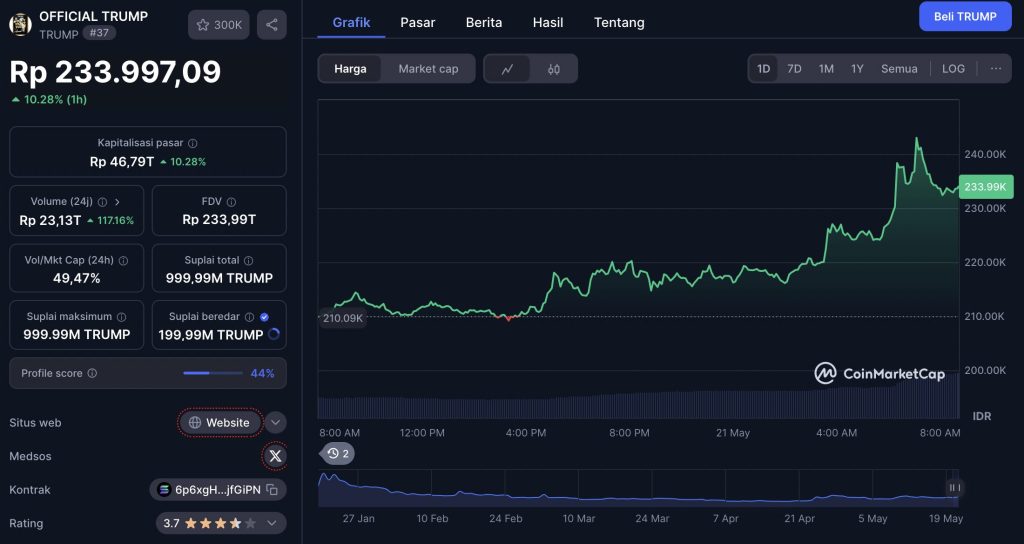Image resolution: width=1024 pixels, height=544 pixels.
Task: Select Market cap chart mode
Action: pos(428,69)
